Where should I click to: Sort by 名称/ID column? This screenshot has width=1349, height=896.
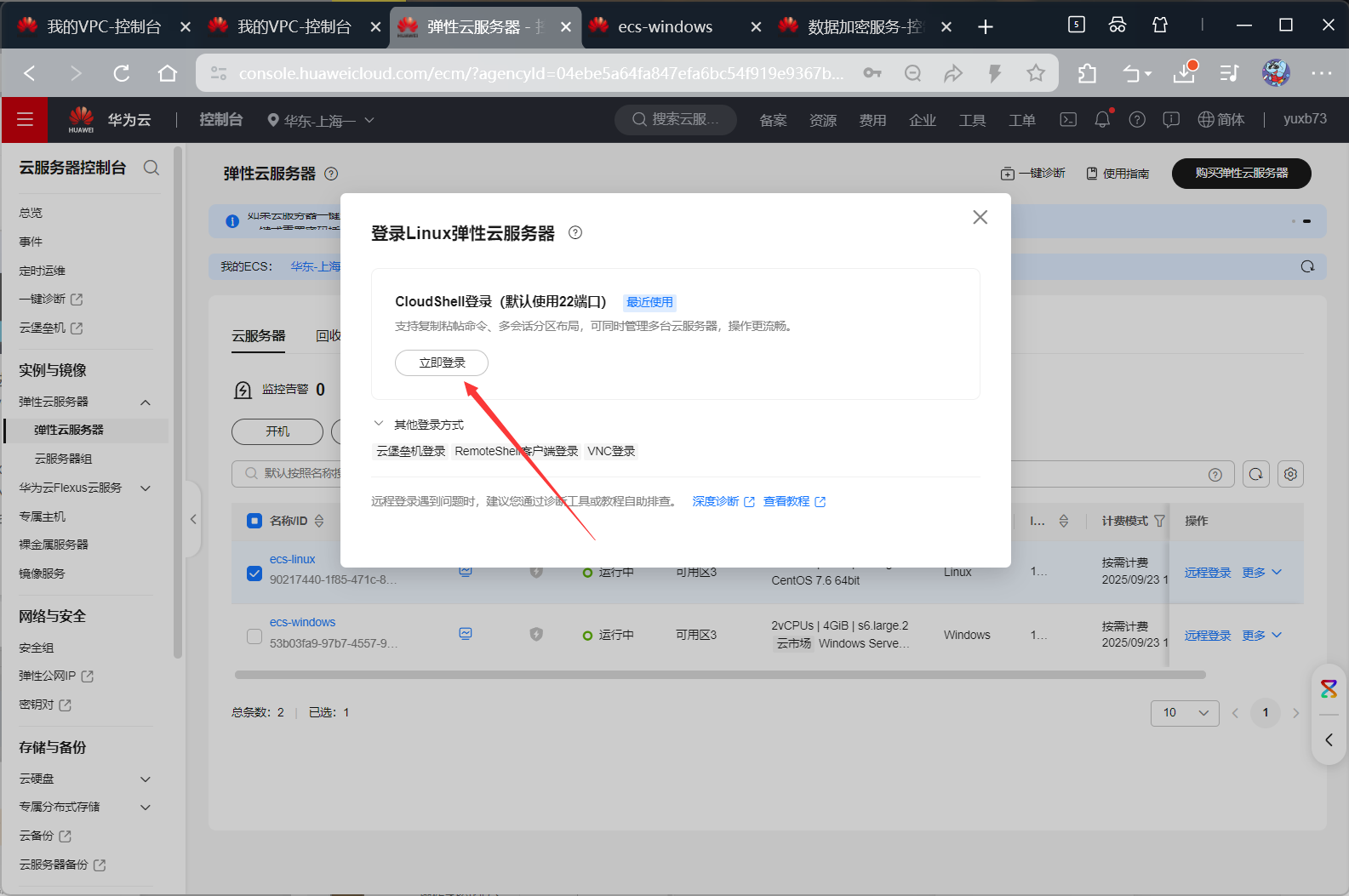point(319,521)
